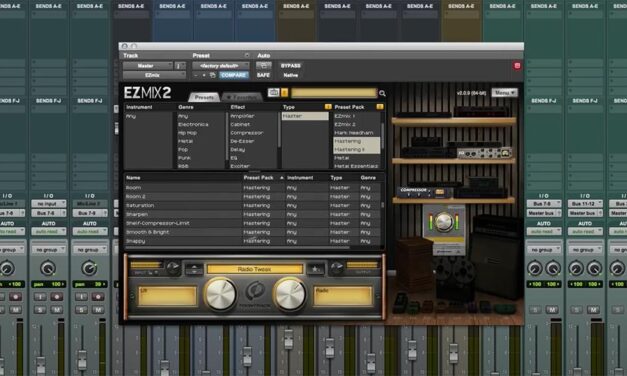The height and width of the screenshot is (376, 627).
Task: Select the Shelf-Compressor-Limit preset row
Action: 253,223
